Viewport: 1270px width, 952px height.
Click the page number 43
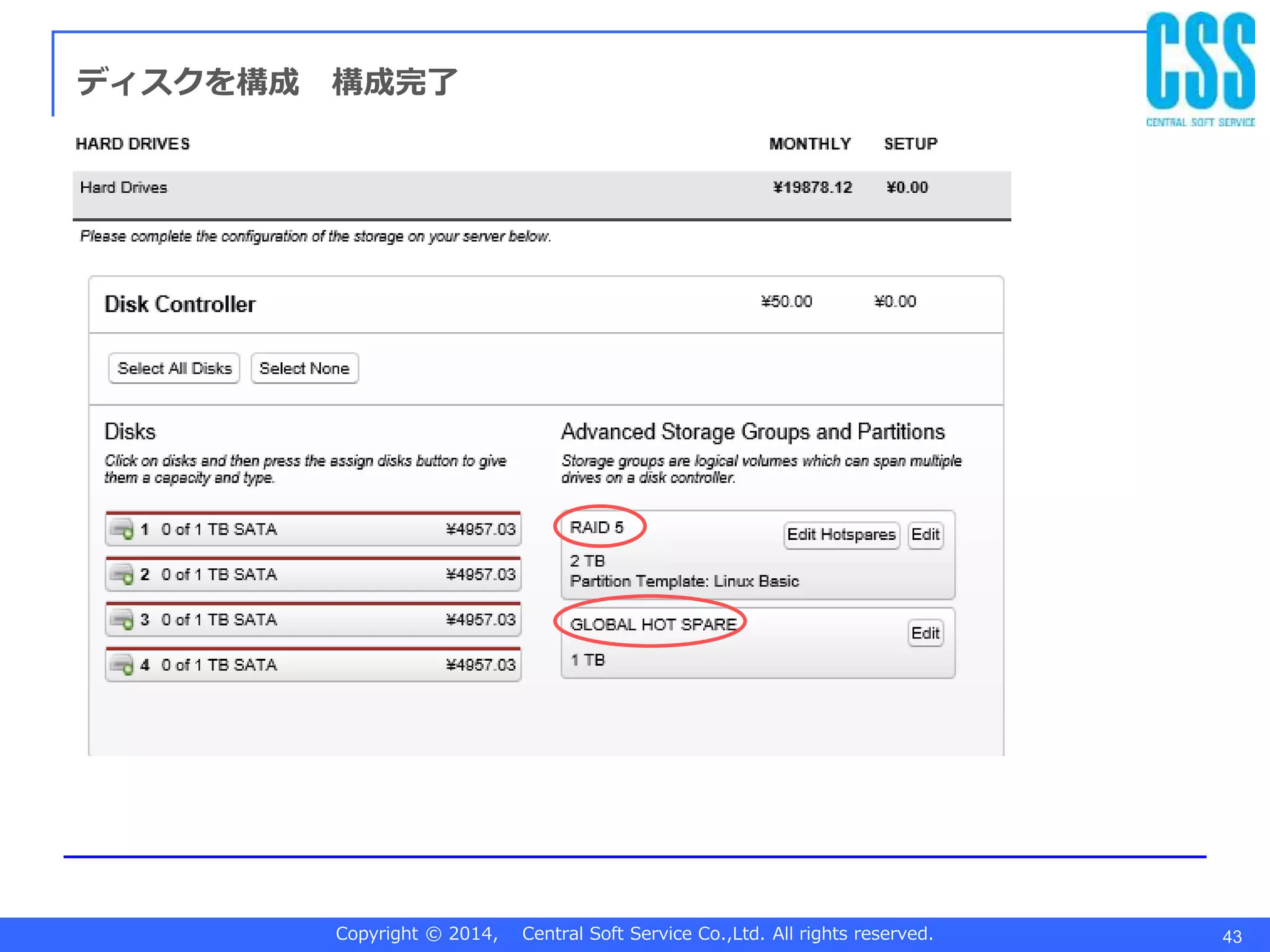point(1232,937)
